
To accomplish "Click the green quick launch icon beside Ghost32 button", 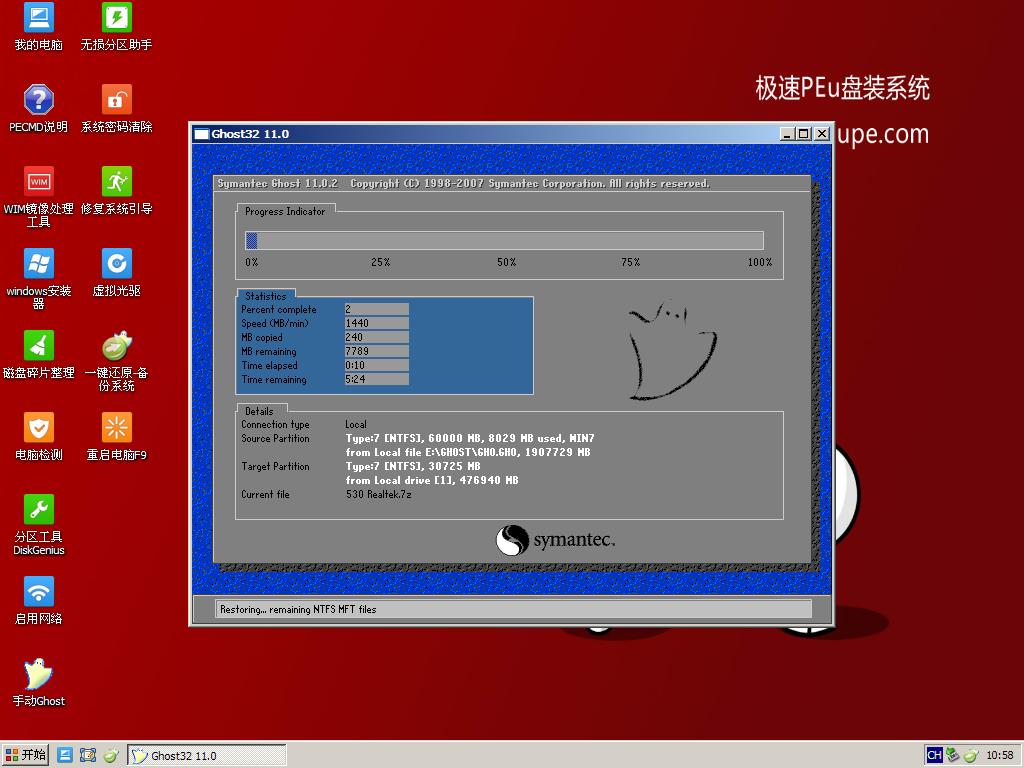I will point(111,755).
